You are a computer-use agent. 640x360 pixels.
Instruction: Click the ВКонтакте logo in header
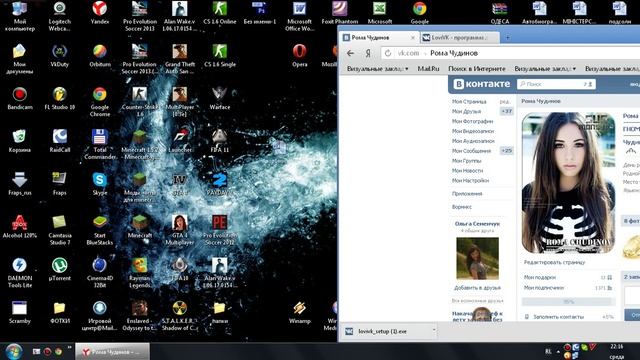pyautogui.click(x=482, y=84)
